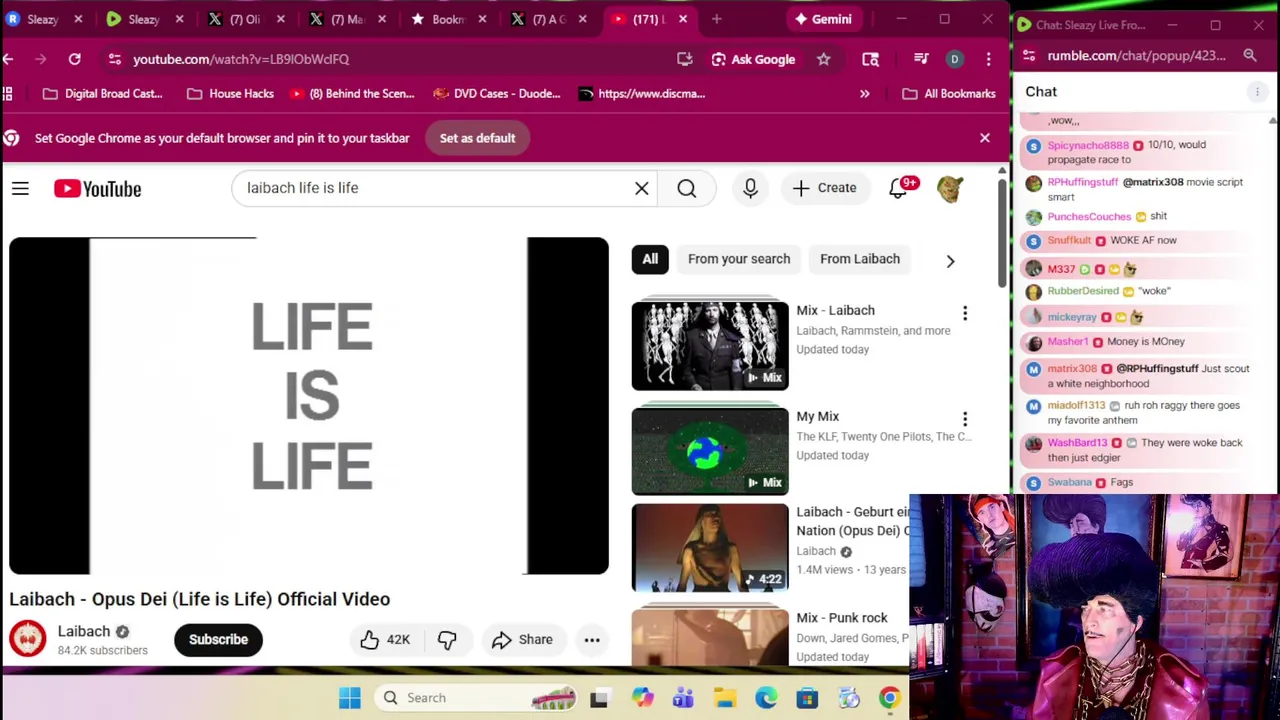Open the YouTube account avatar menu

click(x=950, y=188)
